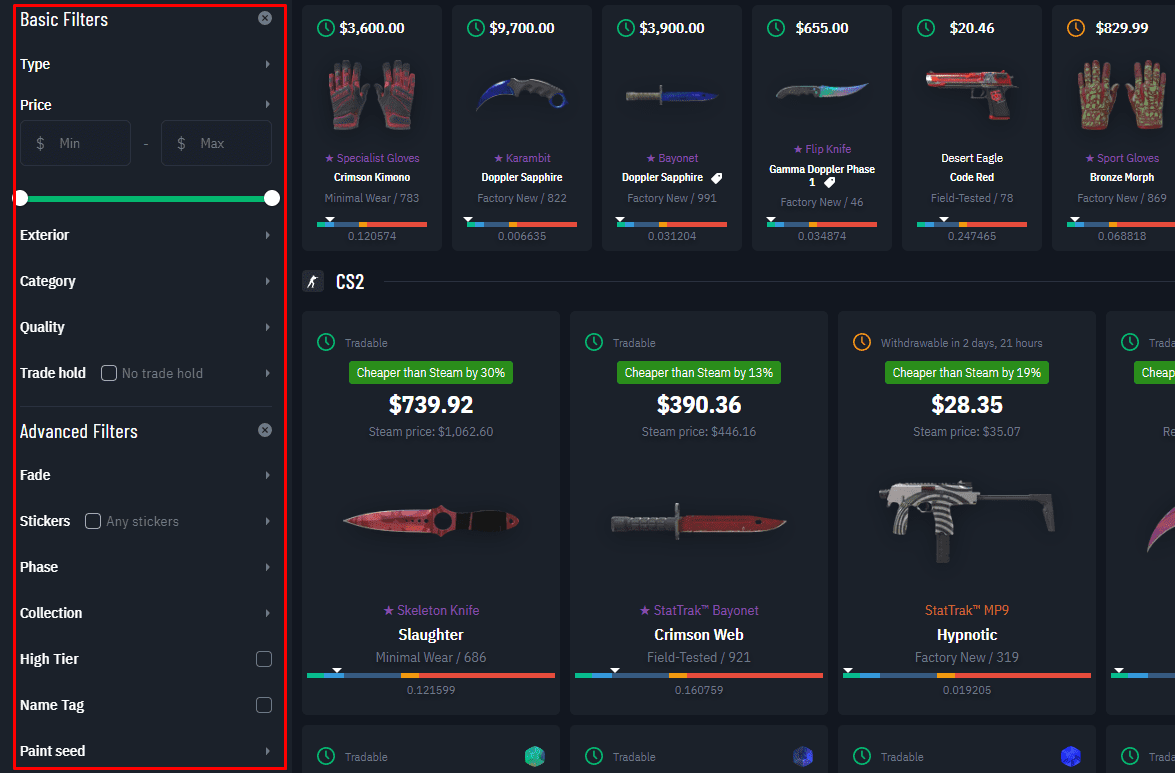
Task: Open the Collection filter options
Action: pyautogui.click(x=145, y=613)
